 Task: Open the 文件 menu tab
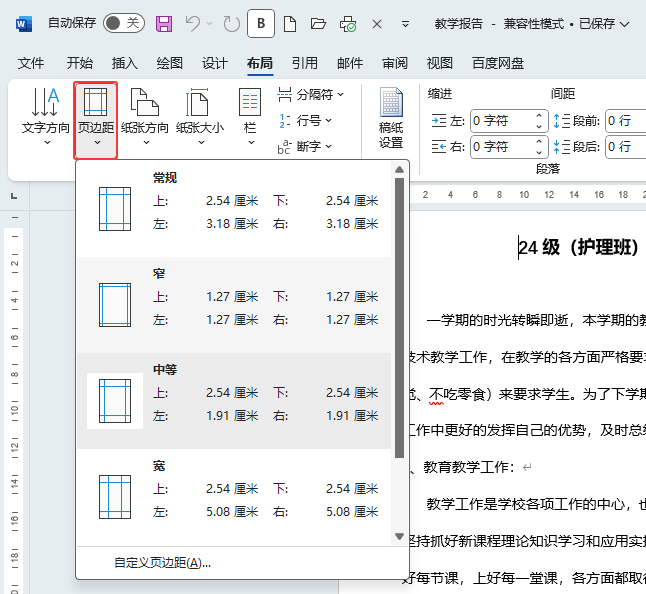click(31, 63)
